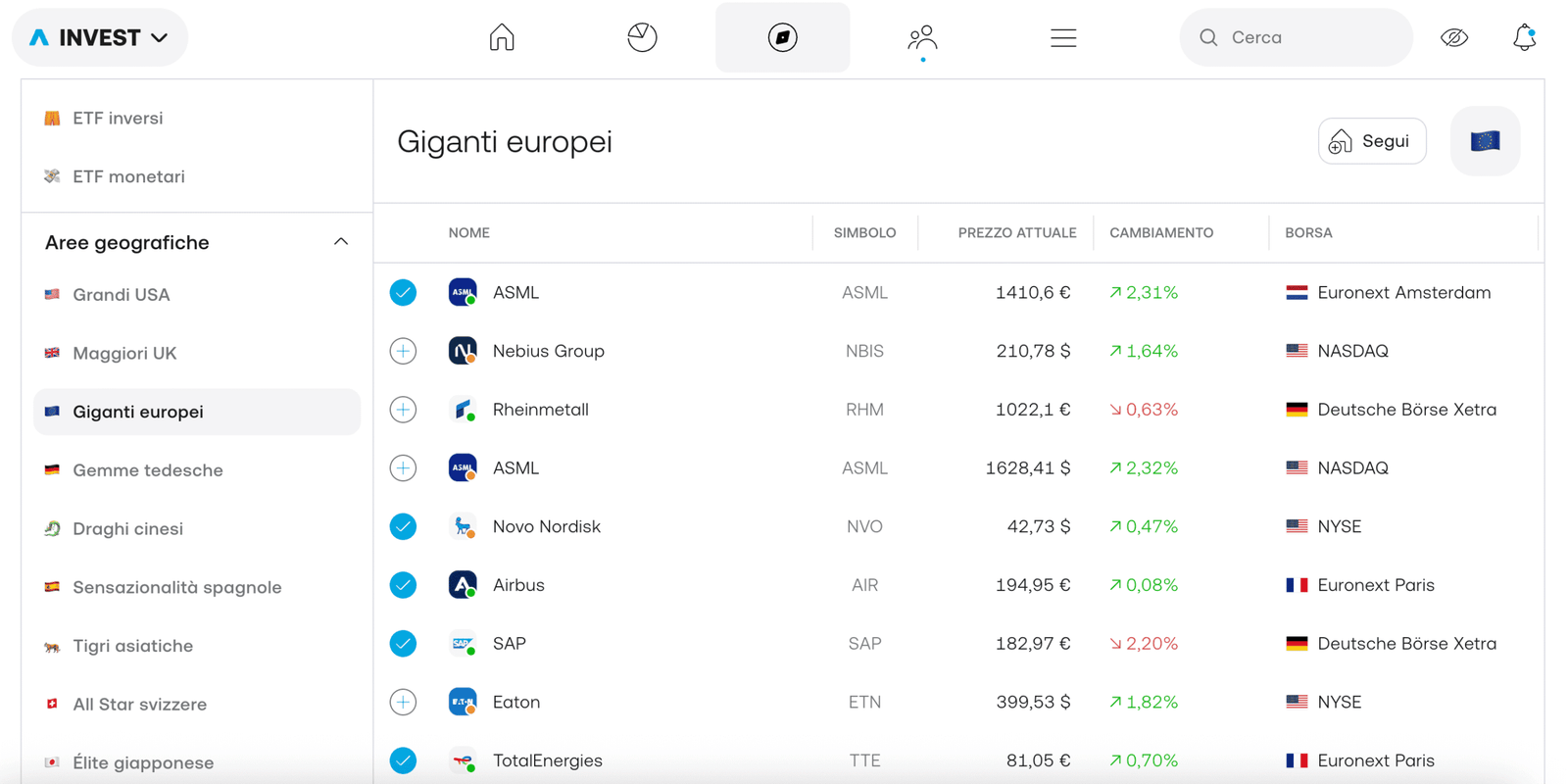Open Tigri asiatiche list
Image resolution: width=1568 pixels, height=784 pixels.
197,646
